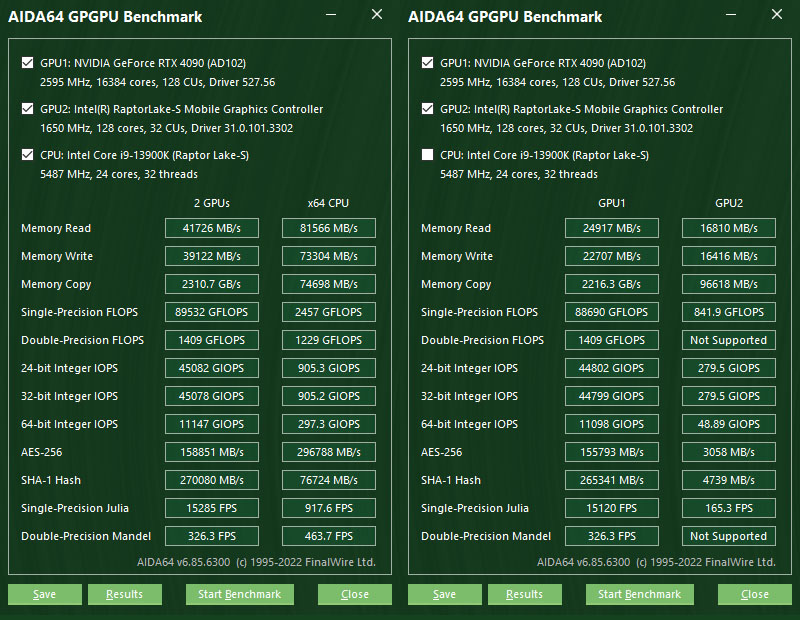Select the 4739 MB/s SHA-1 value
800x620 pixels.
pos(729,481)
